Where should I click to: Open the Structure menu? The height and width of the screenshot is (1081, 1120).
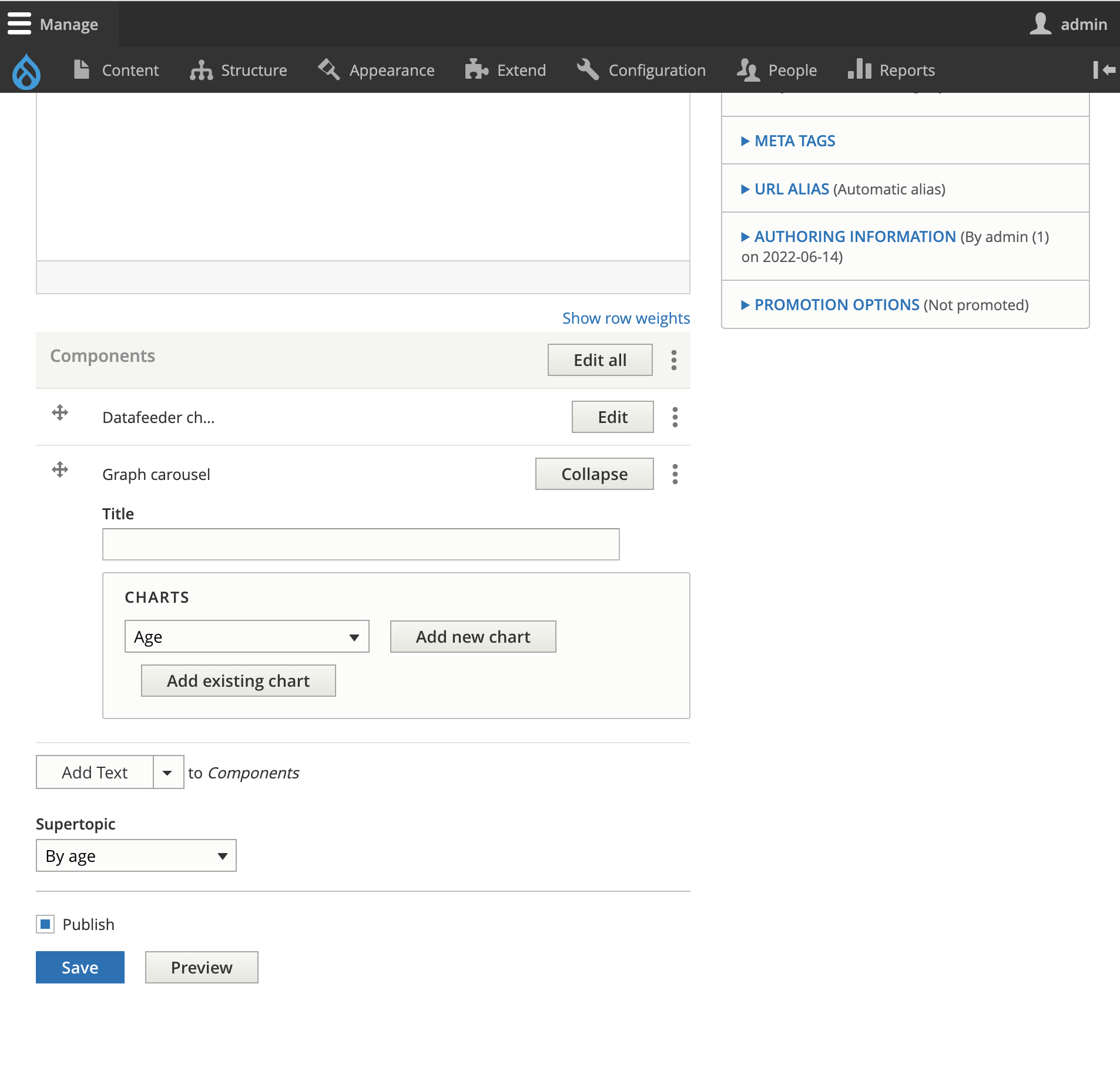click(253, 70)
